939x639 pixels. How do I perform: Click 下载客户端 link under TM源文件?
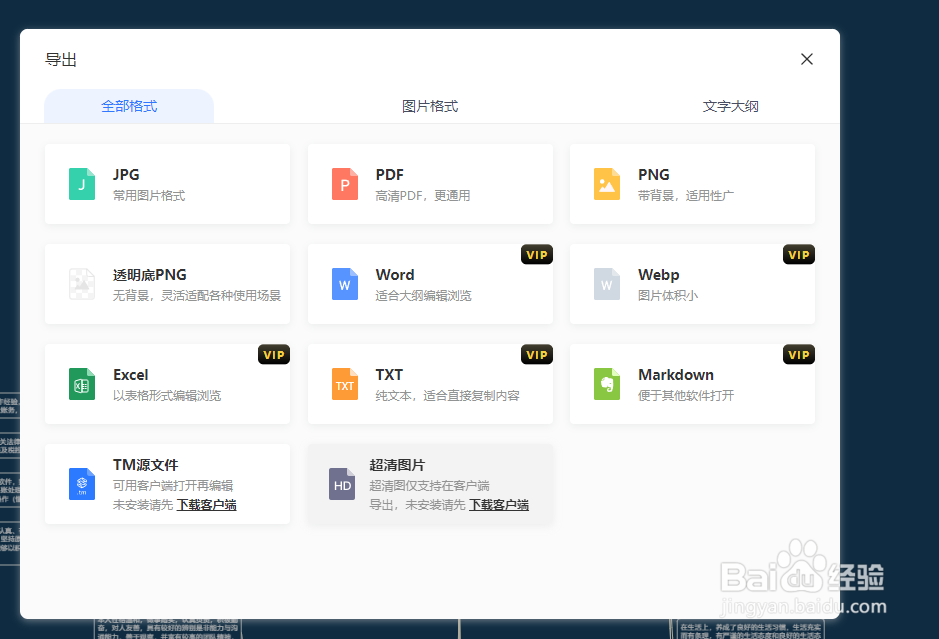click(206, 505)
